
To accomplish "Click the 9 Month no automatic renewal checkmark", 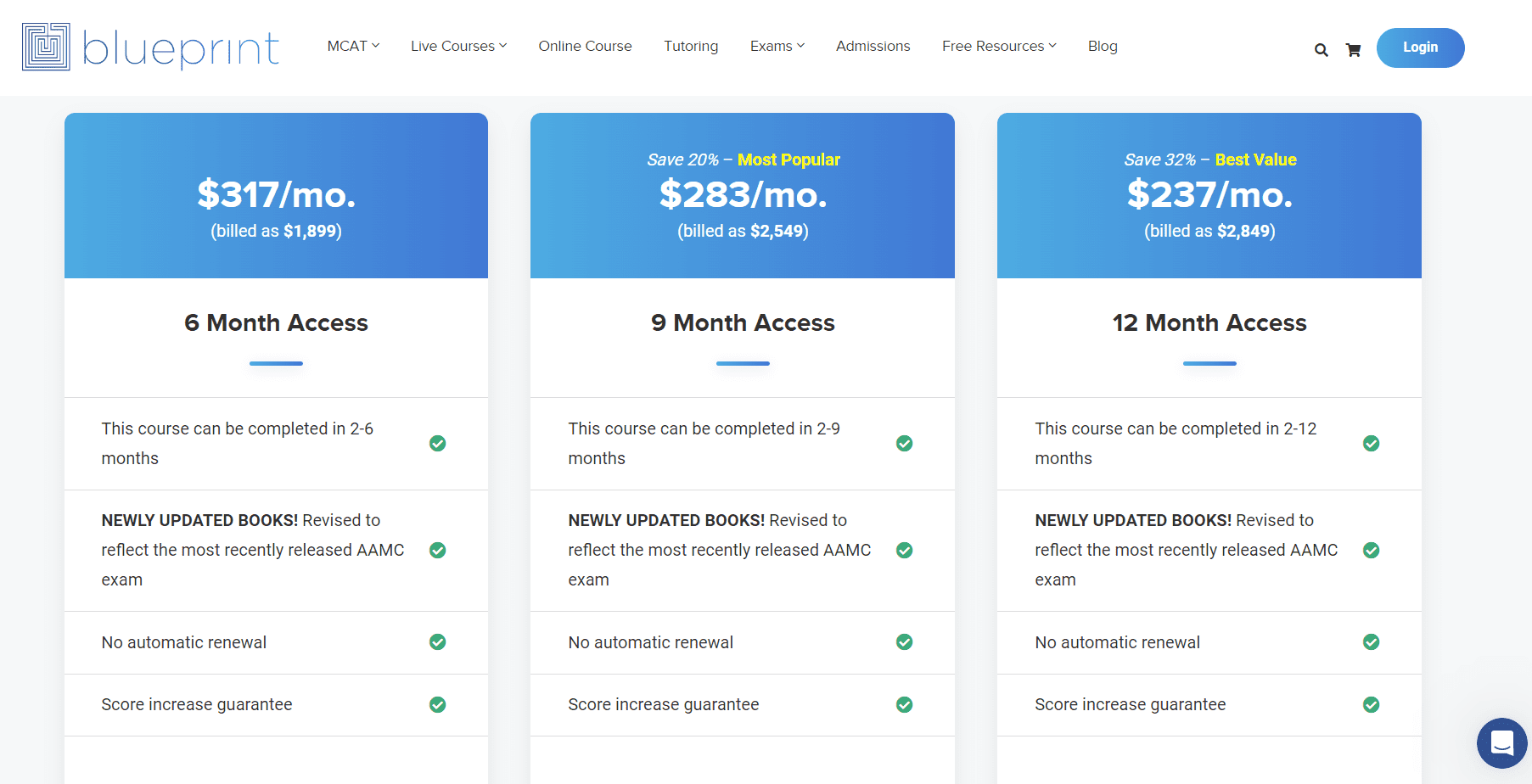I will coord(904,642).
